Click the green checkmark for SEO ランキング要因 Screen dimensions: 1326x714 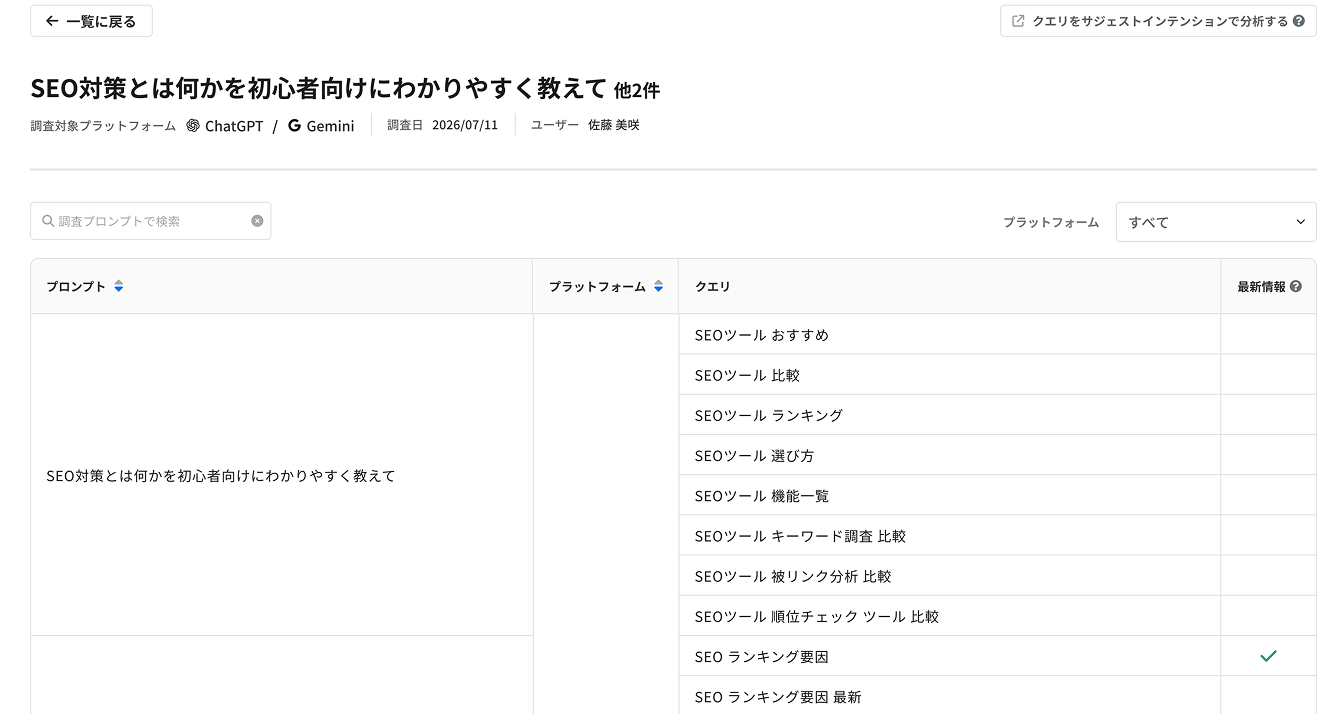coord(1268,656)
